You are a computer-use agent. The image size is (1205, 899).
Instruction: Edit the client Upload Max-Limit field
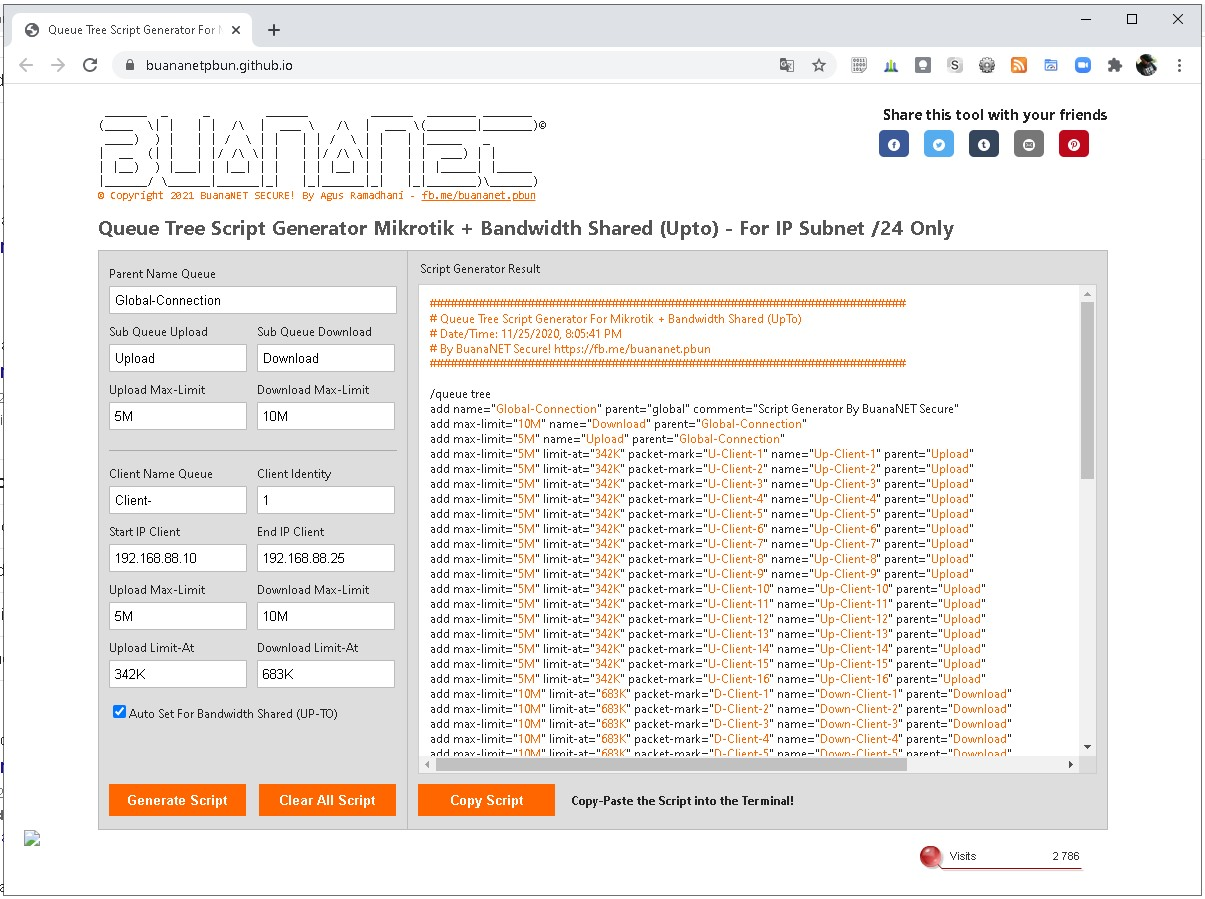coord(178,616)
